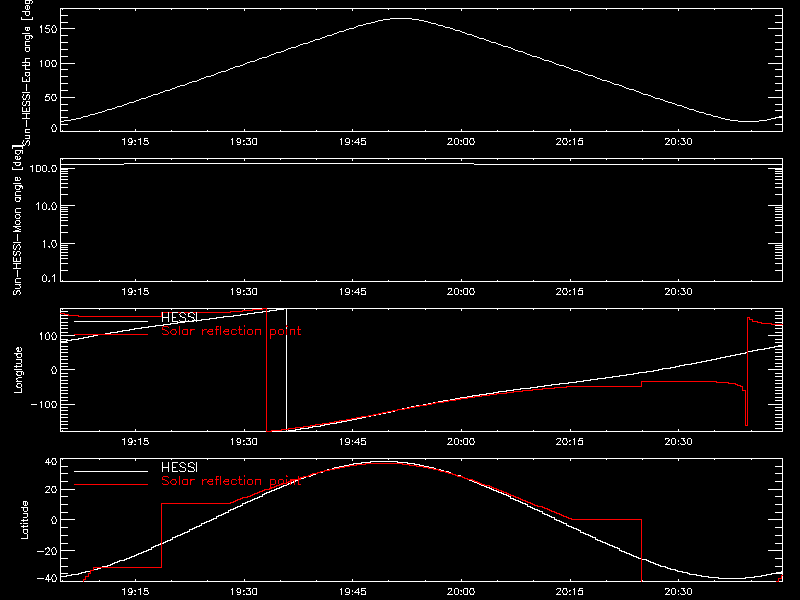Click 20:00 time label under Moon angle plot
Viewport: 800px width, 600px height.
[x=461, y=292]
